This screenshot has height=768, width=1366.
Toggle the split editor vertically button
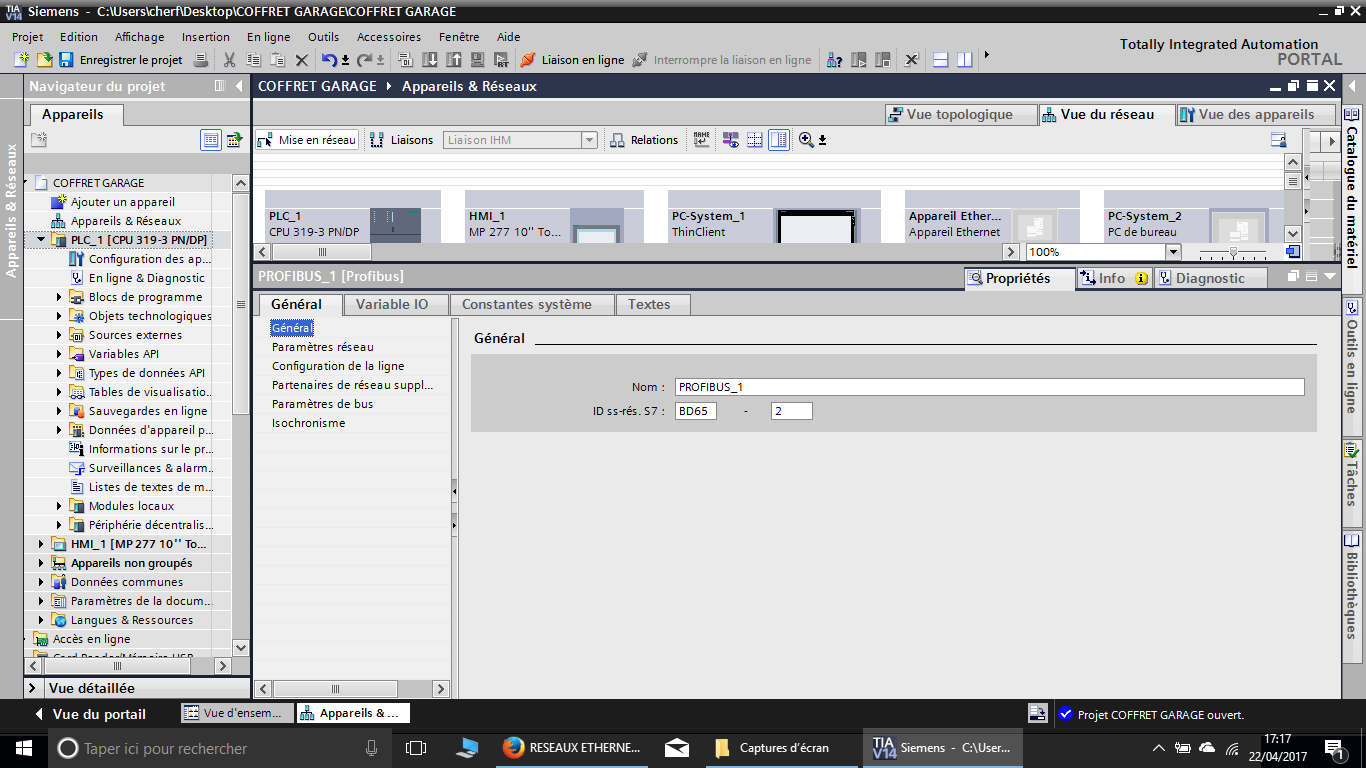click(x=964, y=60)
